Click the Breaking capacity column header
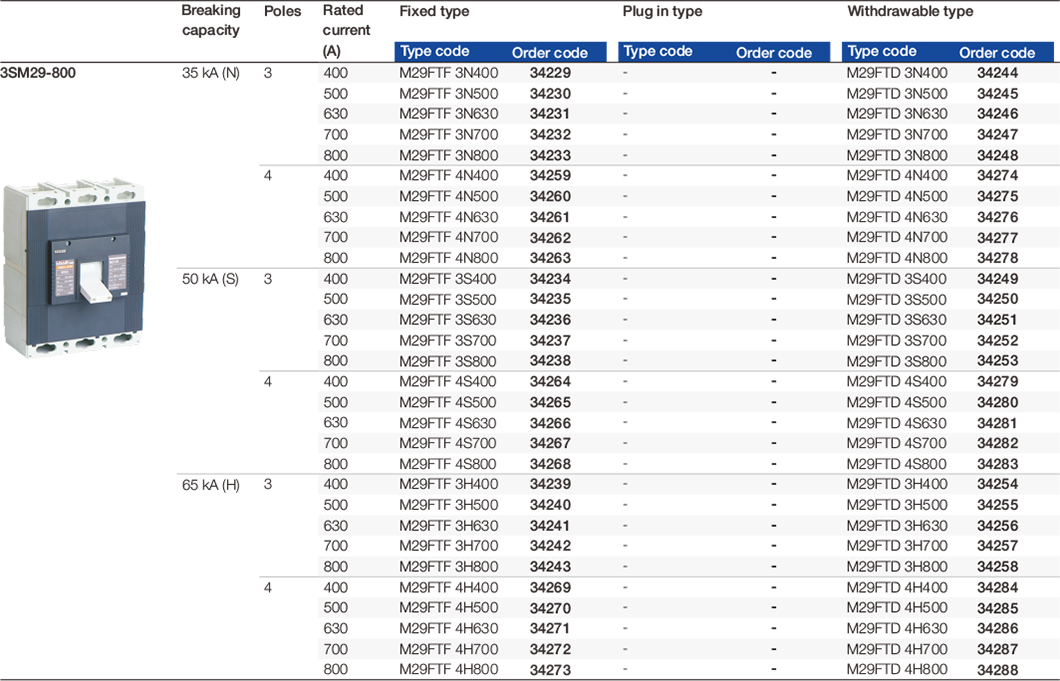1060x681 pixels. [211, 20]
